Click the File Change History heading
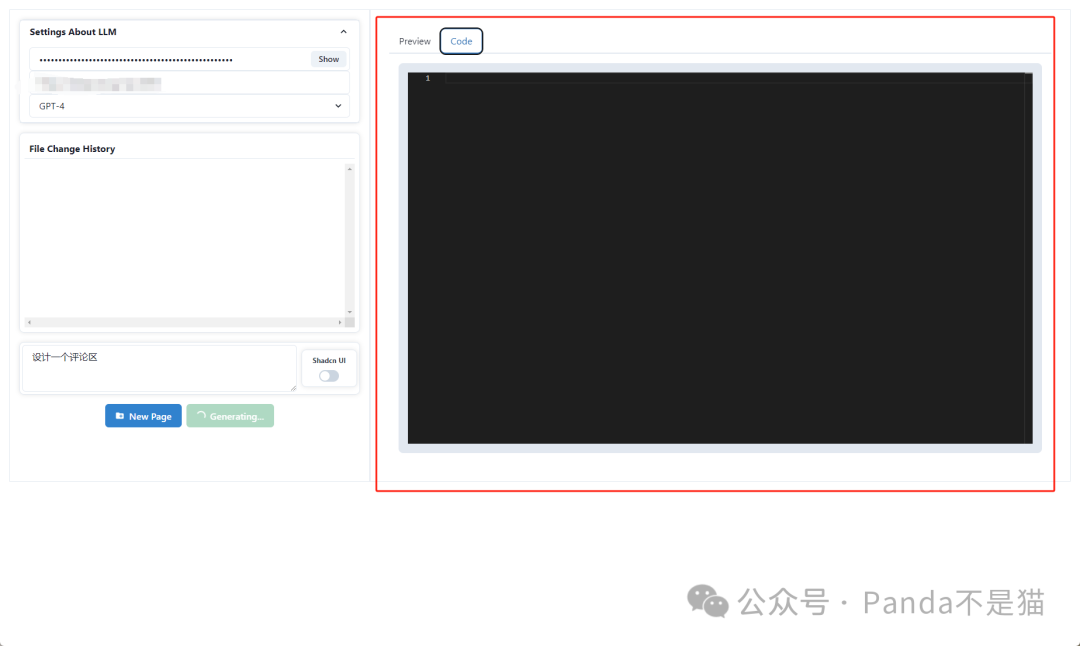The image size is (1080, 646). tap(72, 149)
